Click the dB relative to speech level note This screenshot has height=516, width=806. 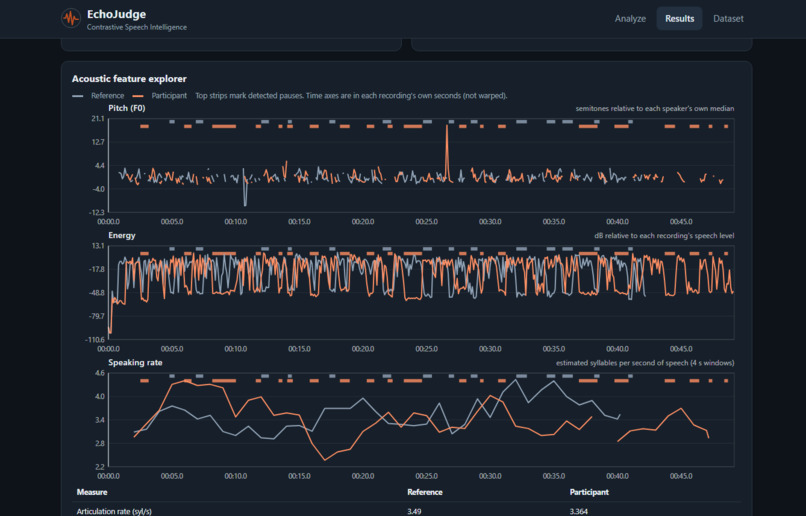pyautogui.click(x=664, y=236)
